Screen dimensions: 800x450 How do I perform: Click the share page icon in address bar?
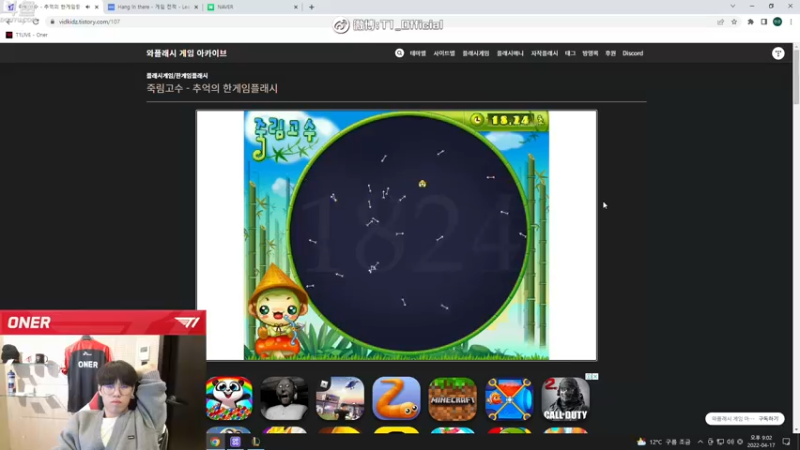[x=720, y=22]
